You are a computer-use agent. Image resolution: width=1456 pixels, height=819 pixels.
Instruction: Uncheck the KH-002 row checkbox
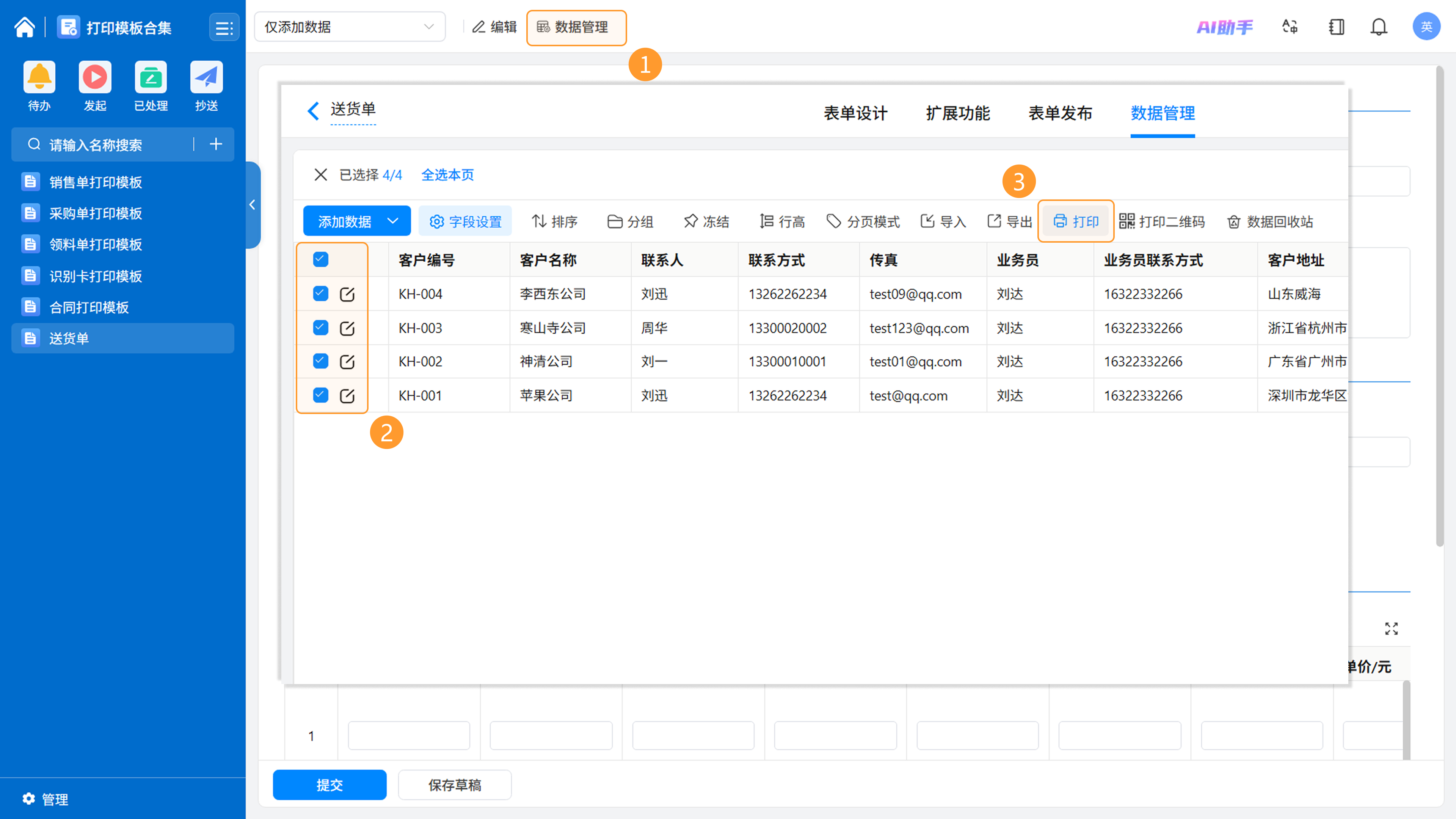coord(320,361)
